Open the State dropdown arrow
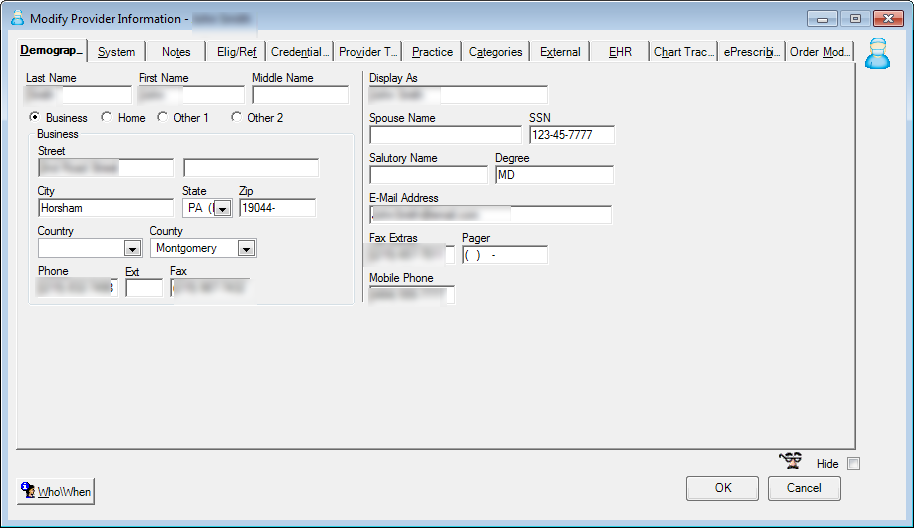 pos(223,209)
